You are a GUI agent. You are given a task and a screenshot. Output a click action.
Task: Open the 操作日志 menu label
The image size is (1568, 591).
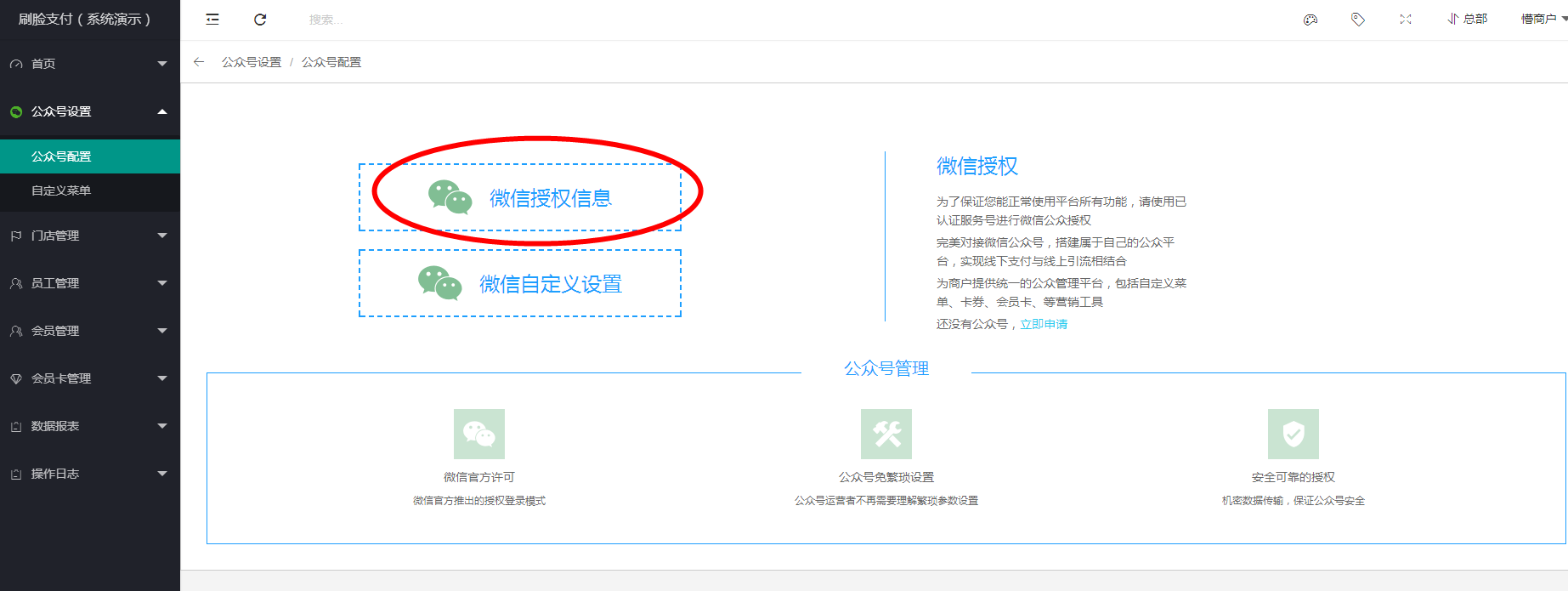tap(55, 474)
